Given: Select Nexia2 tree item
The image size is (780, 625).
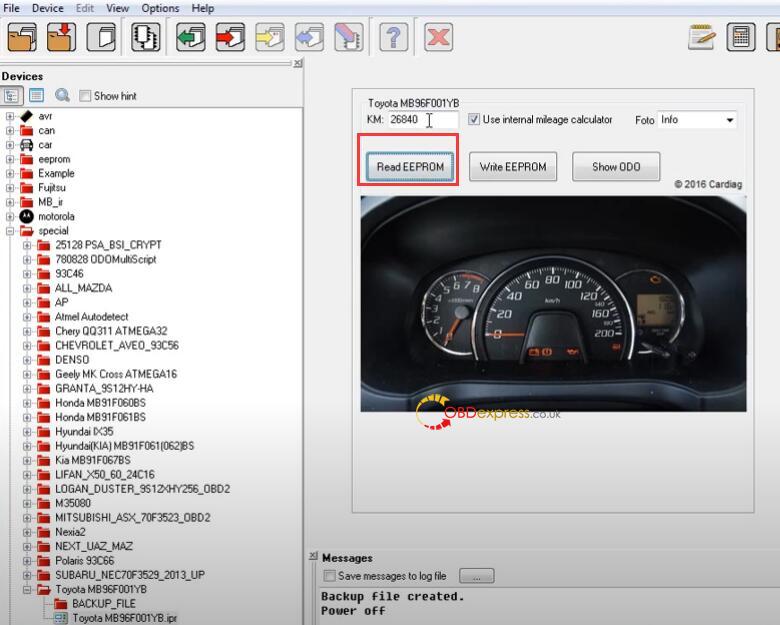Looking at the screenshot, I should tap(70, 532).
